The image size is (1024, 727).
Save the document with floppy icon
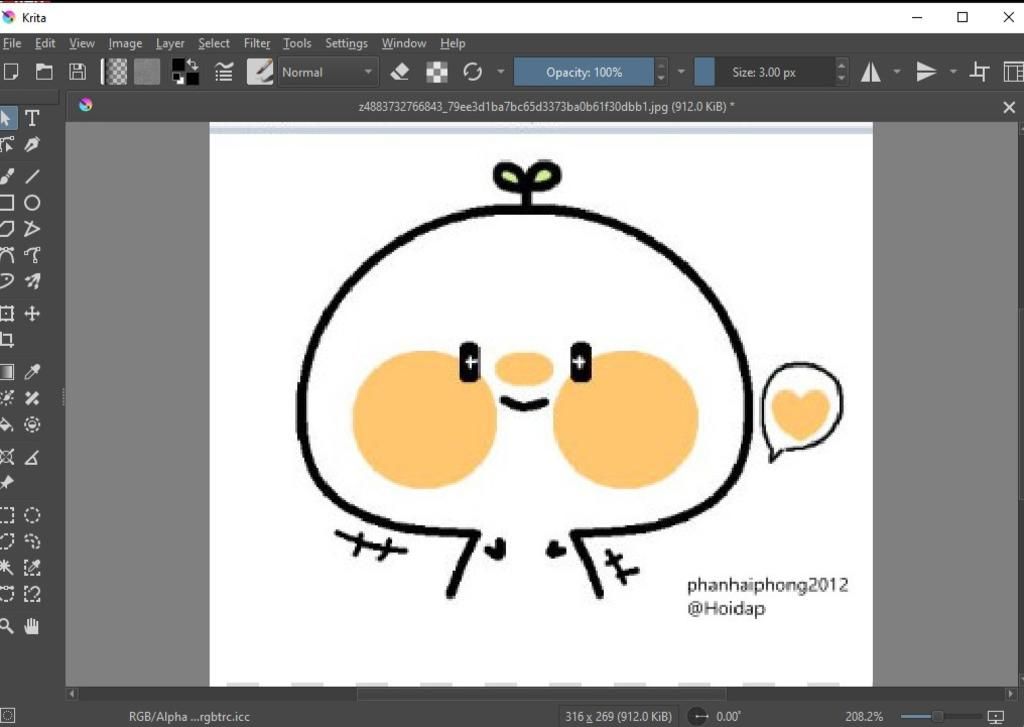click(x=78, y=72)
